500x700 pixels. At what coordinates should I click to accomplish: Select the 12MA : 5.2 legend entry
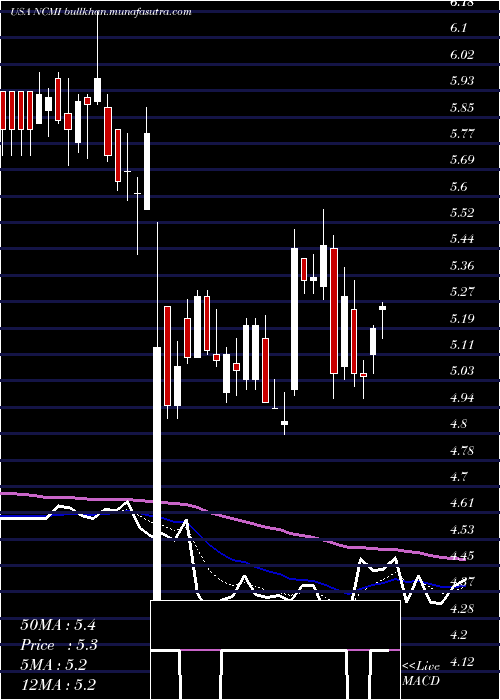tap(58, 685)
